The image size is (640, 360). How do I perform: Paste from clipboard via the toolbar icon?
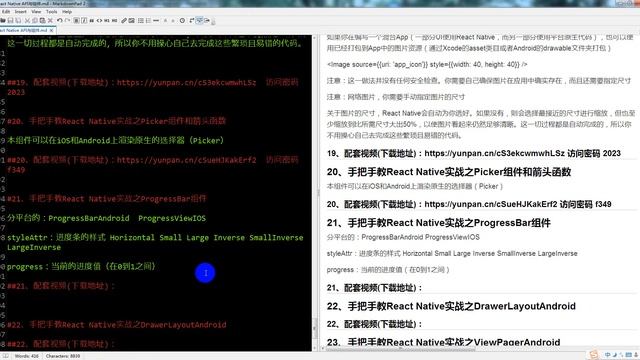coord(42,20)
